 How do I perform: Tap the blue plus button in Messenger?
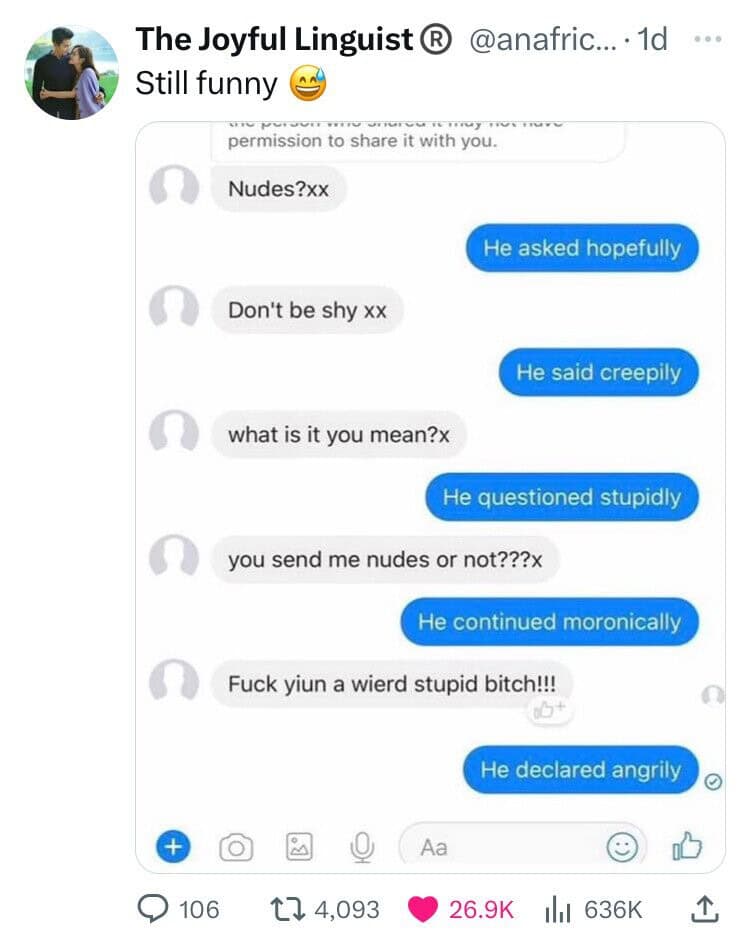coord(173,846)
